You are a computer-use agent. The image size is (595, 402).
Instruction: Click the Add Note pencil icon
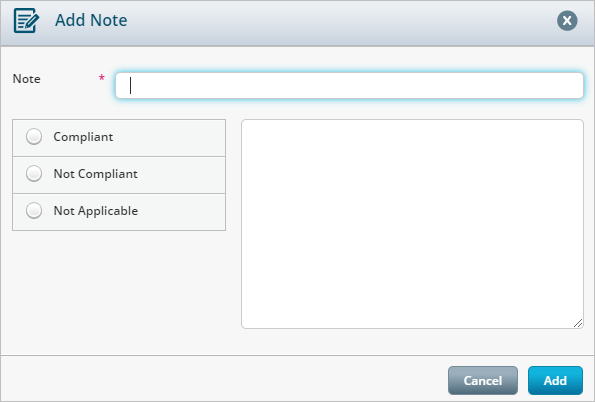[26, 20]
